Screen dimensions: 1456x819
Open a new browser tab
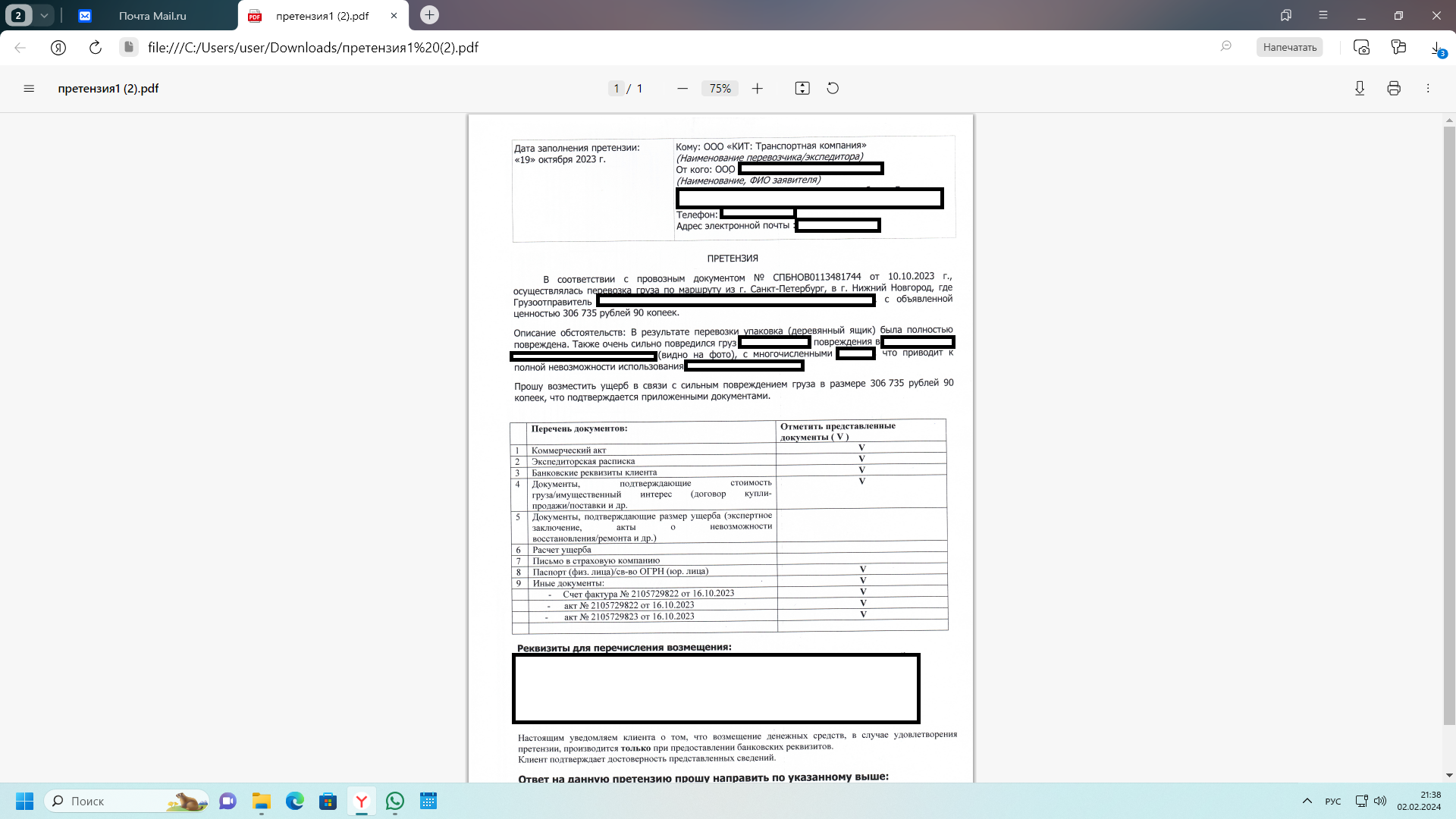pos(429,15)
